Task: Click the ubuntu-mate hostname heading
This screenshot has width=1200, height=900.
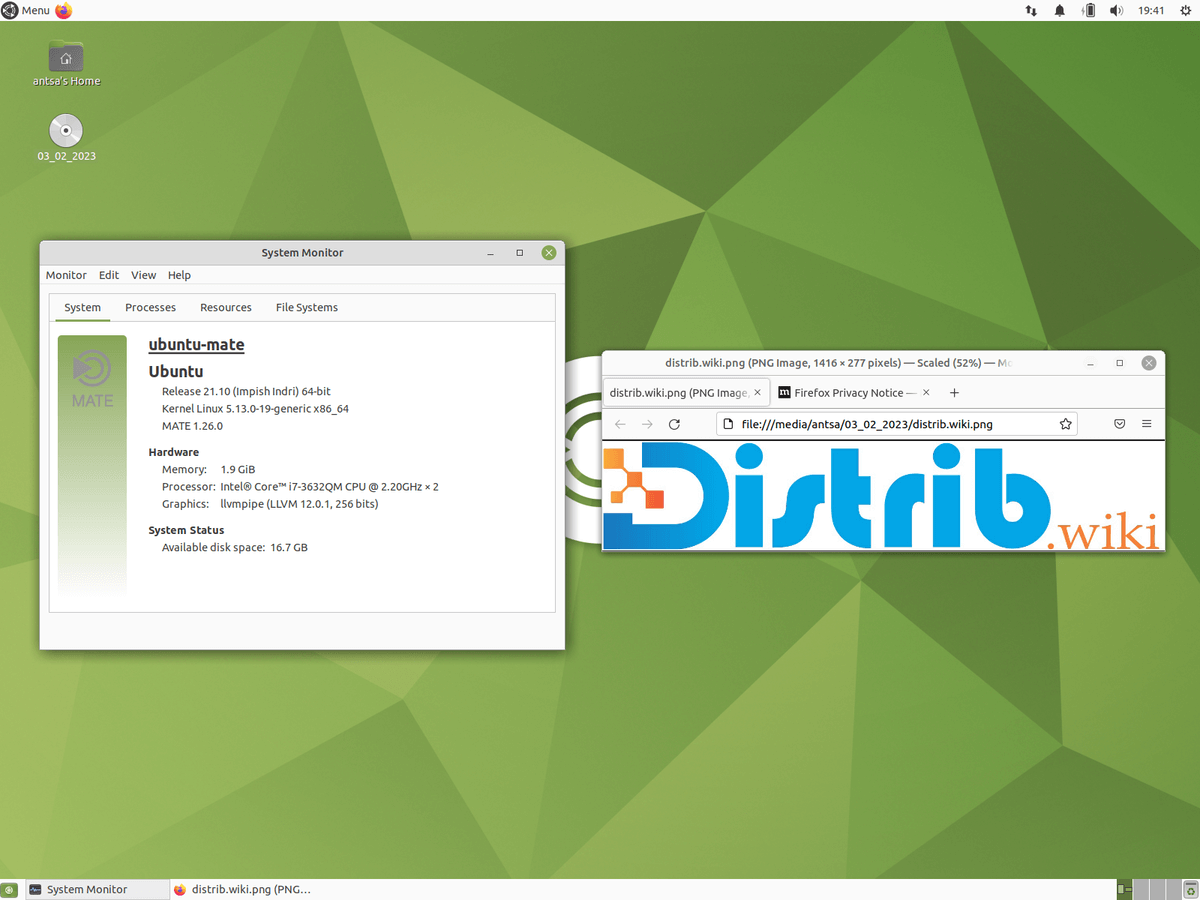Action: coord(196,345)
